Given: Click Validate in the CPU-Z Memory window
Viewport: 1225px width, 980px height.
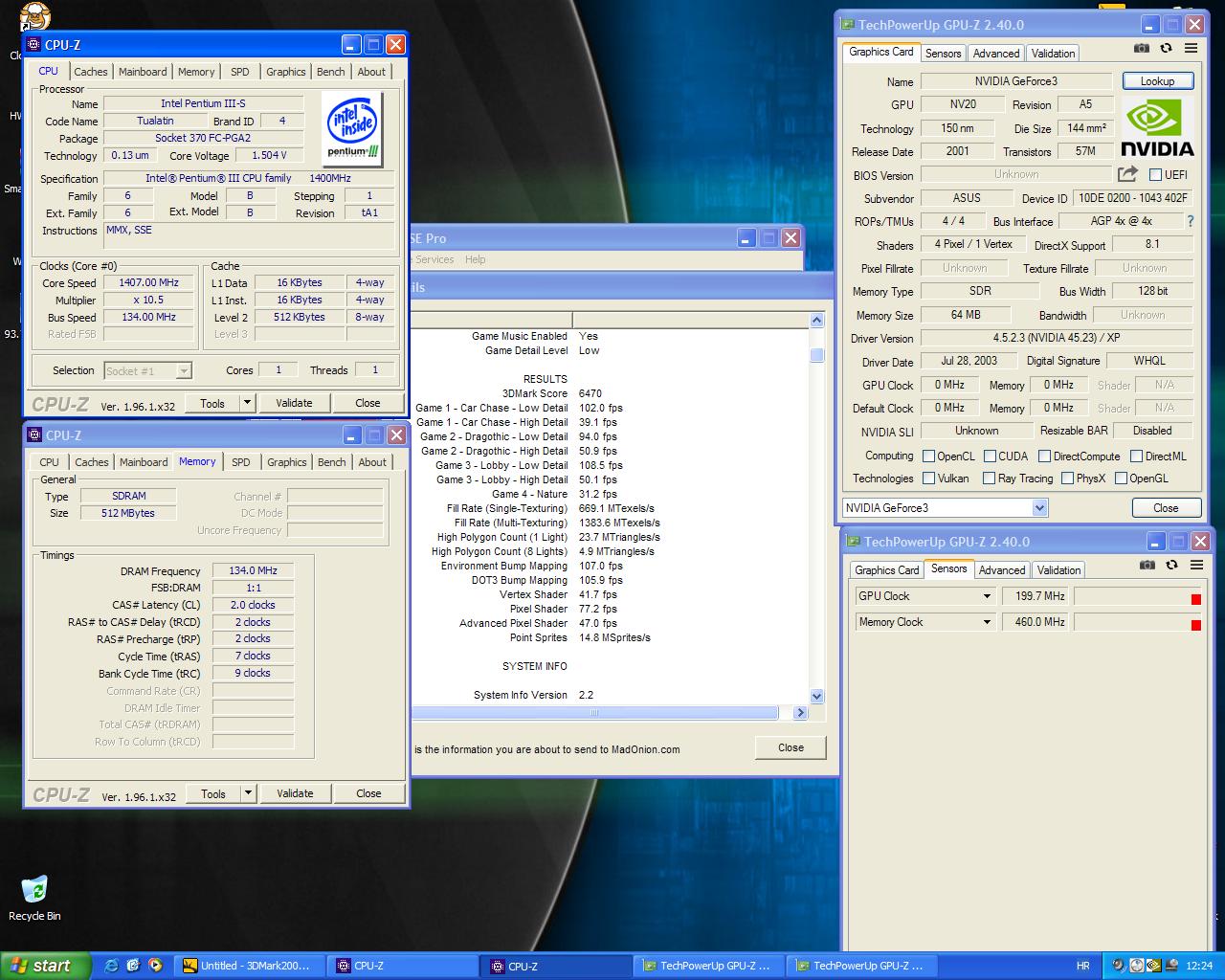Looking at the screenshot, I should pos(295,793).
